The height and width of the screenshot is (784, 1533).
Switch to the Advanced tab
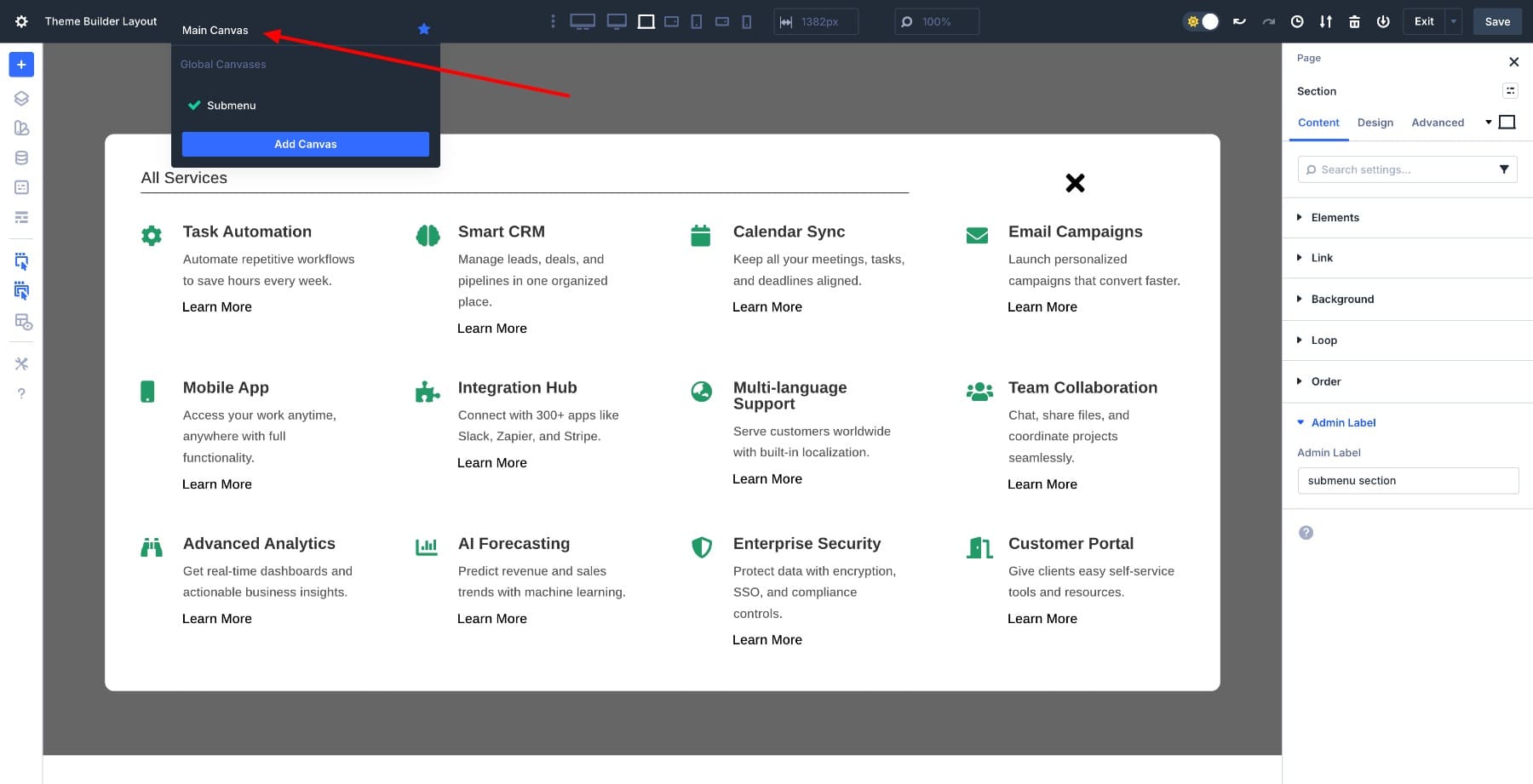click(x=1437, y=123)
